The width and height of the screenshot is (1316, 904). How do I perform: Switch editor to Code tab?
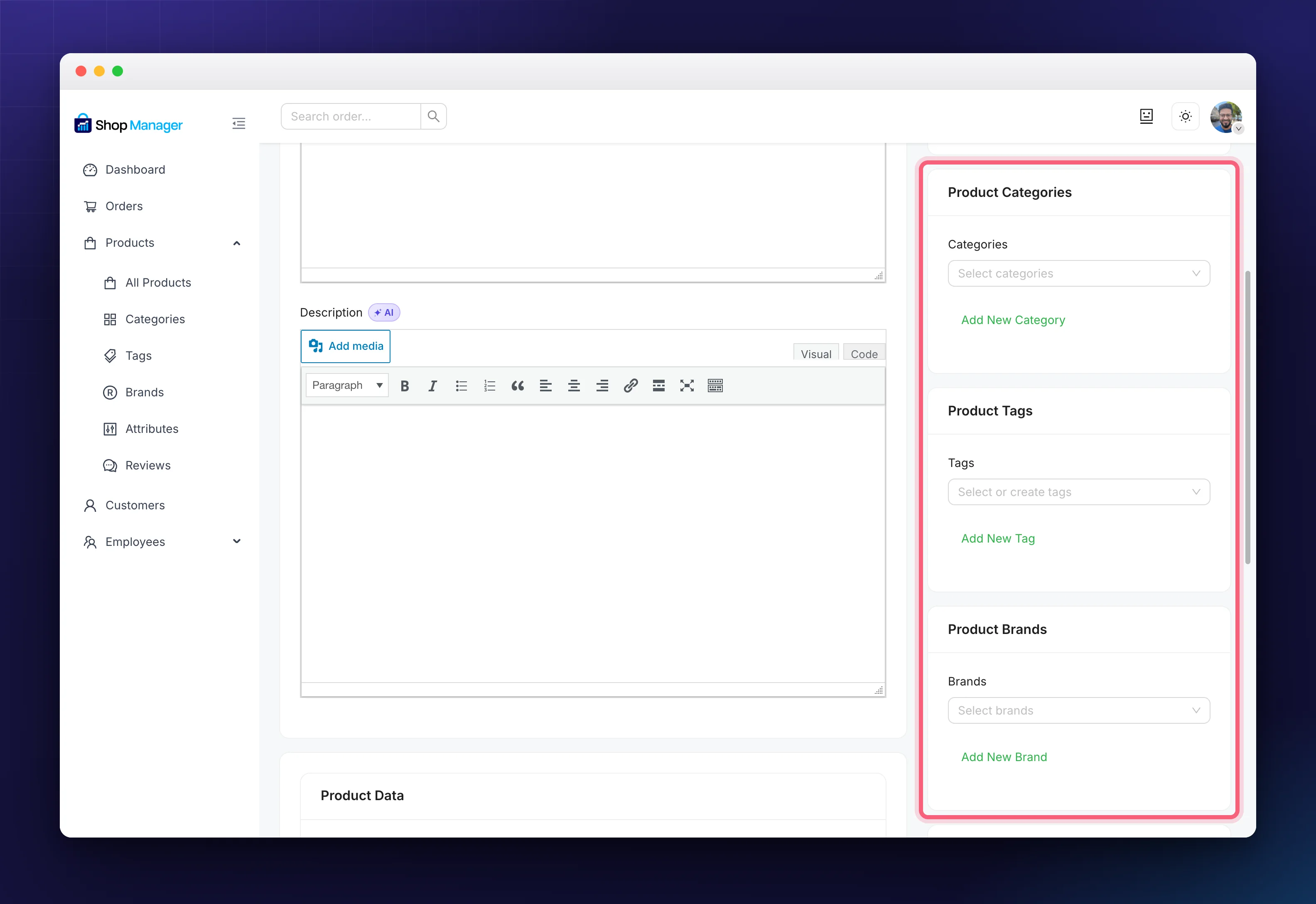(x=864, y=352)
